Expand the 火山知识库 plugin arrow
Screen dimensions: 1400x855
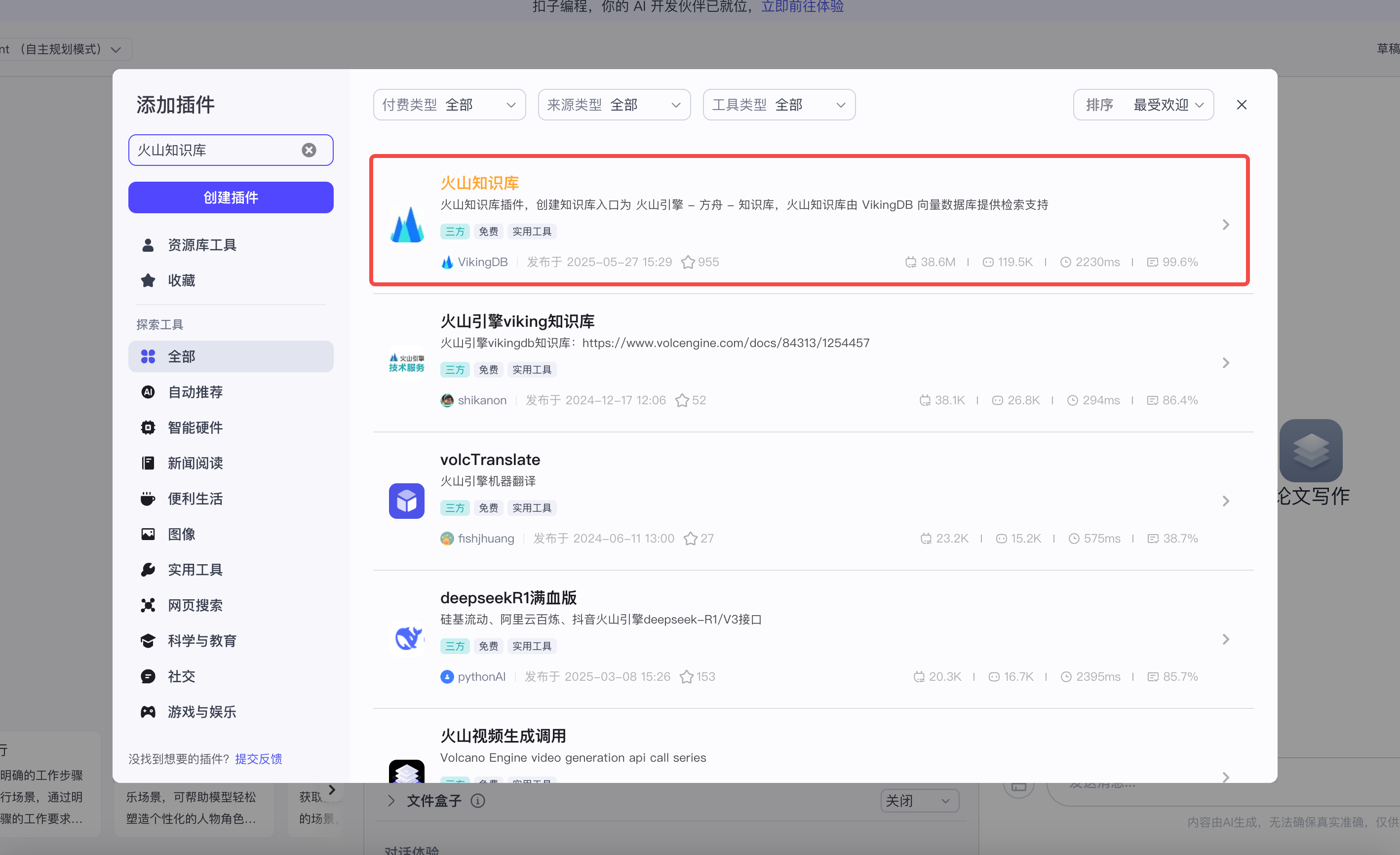point(1226,225)
